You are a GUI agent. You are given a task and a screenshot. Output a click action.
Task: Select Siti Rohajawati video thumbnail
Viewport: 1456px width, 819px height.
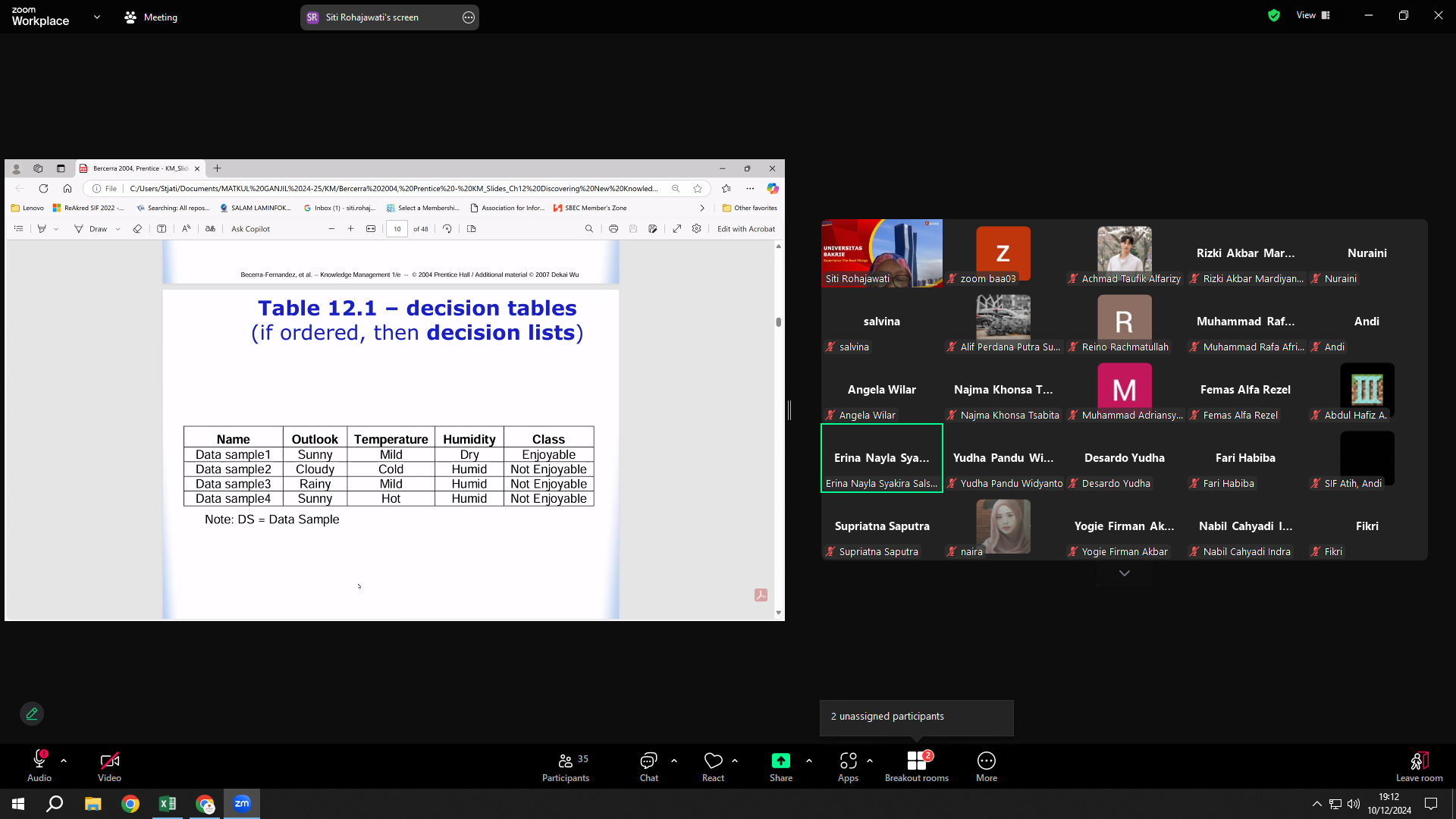click(882, 253)
